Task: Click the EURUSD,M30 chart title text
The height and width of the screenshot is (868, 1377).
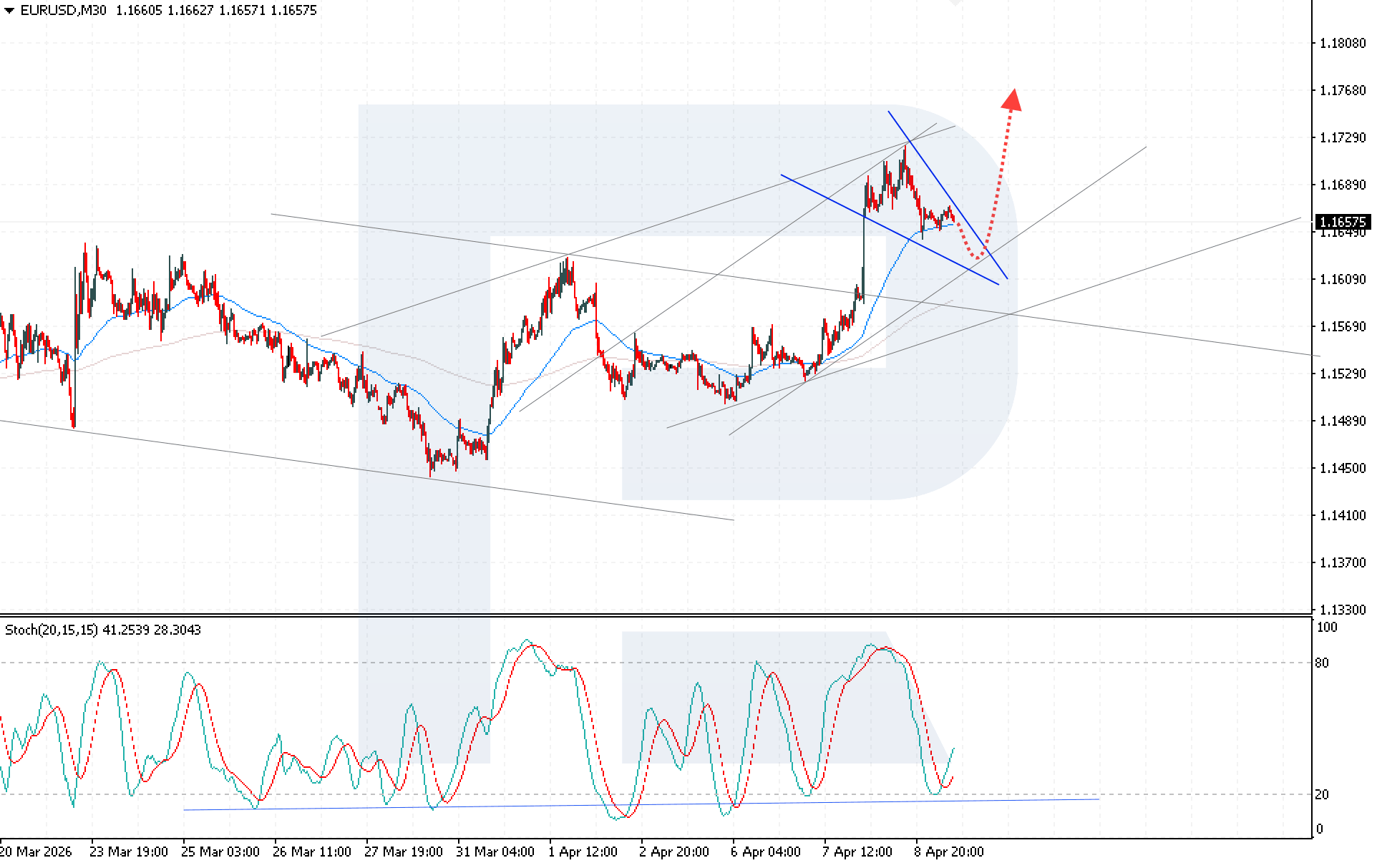Action: tap(63, 11)
